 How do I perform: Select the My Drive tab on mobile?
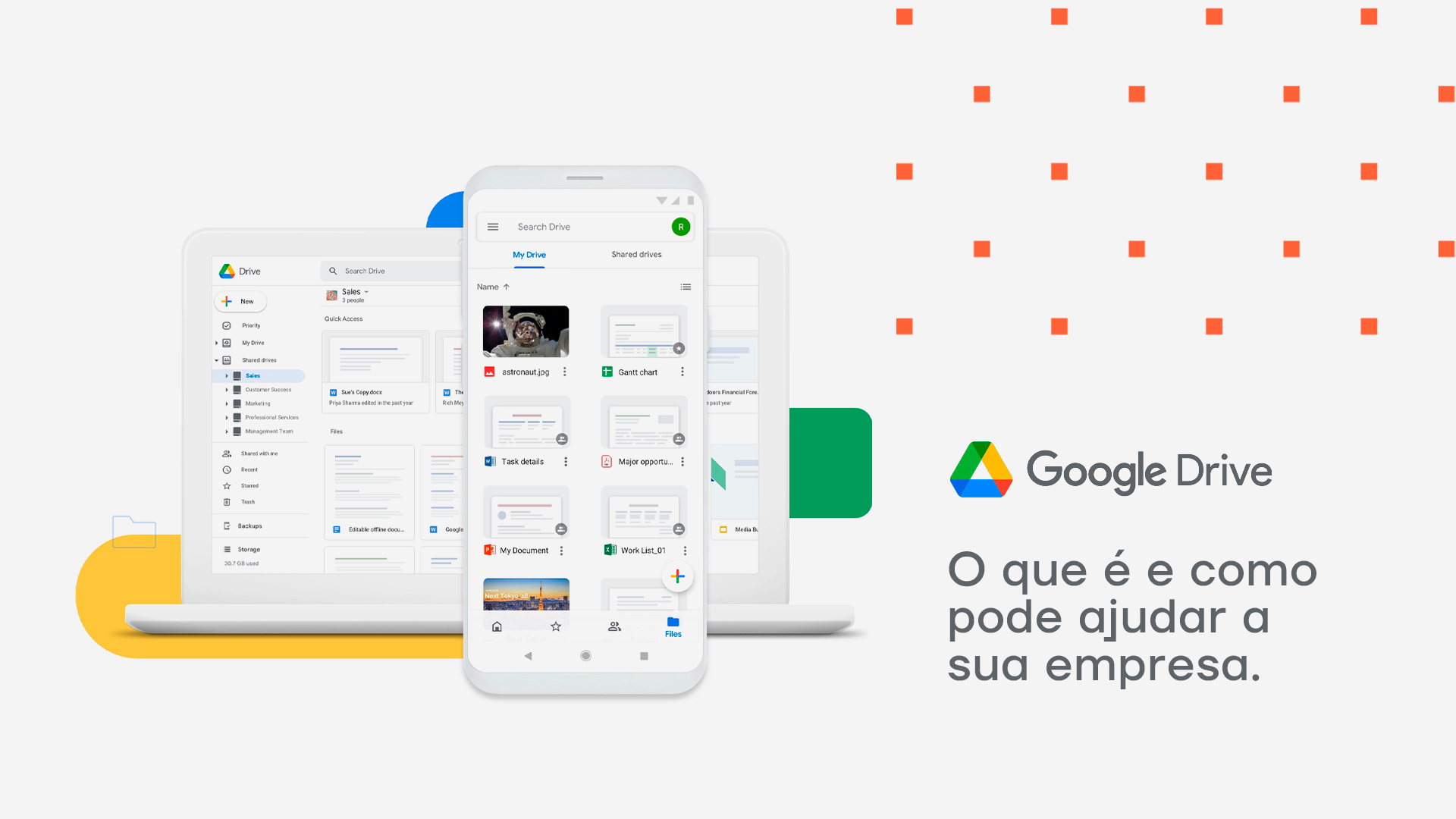click(x=528, y=254)
